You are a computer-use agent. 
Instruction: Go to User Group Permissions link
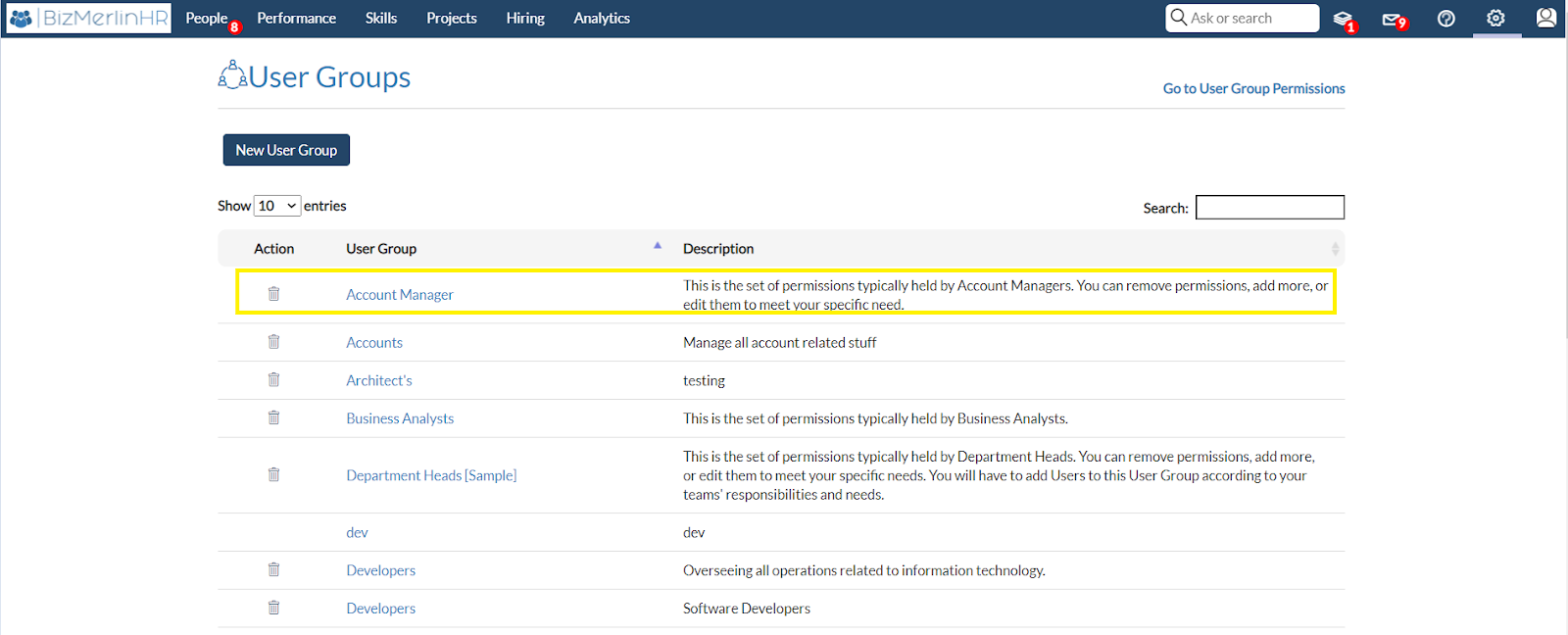tap(1253, 88)
